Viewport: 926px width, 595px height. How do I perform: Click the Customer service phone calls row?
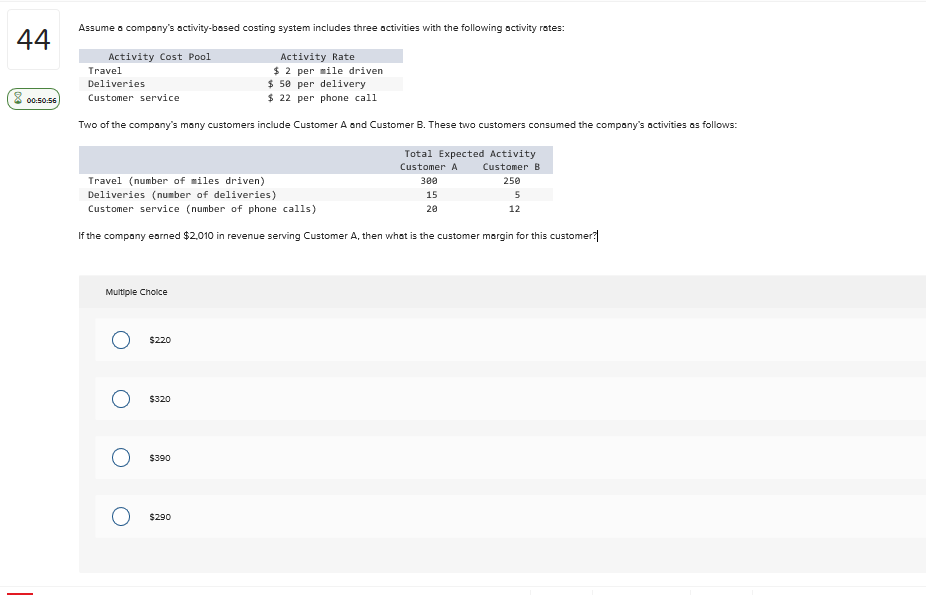click(200, 209)
